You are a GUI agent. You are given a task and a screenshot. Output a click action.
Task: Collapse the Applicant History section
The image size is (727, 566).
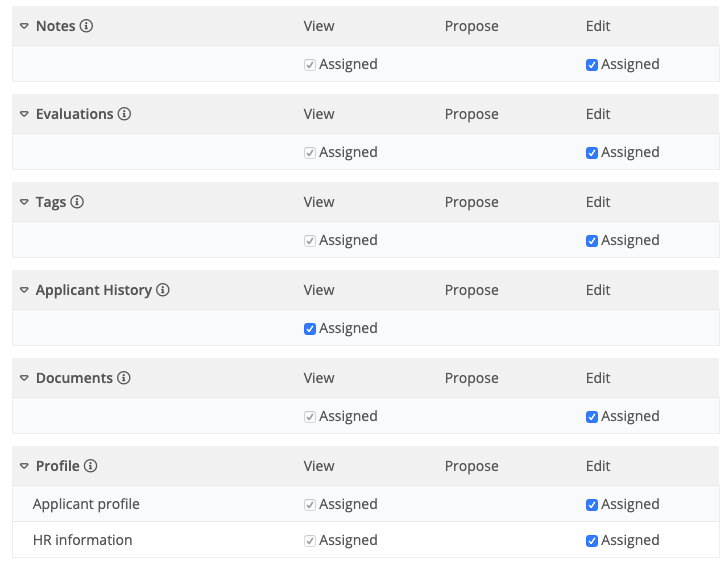point(24,291)
